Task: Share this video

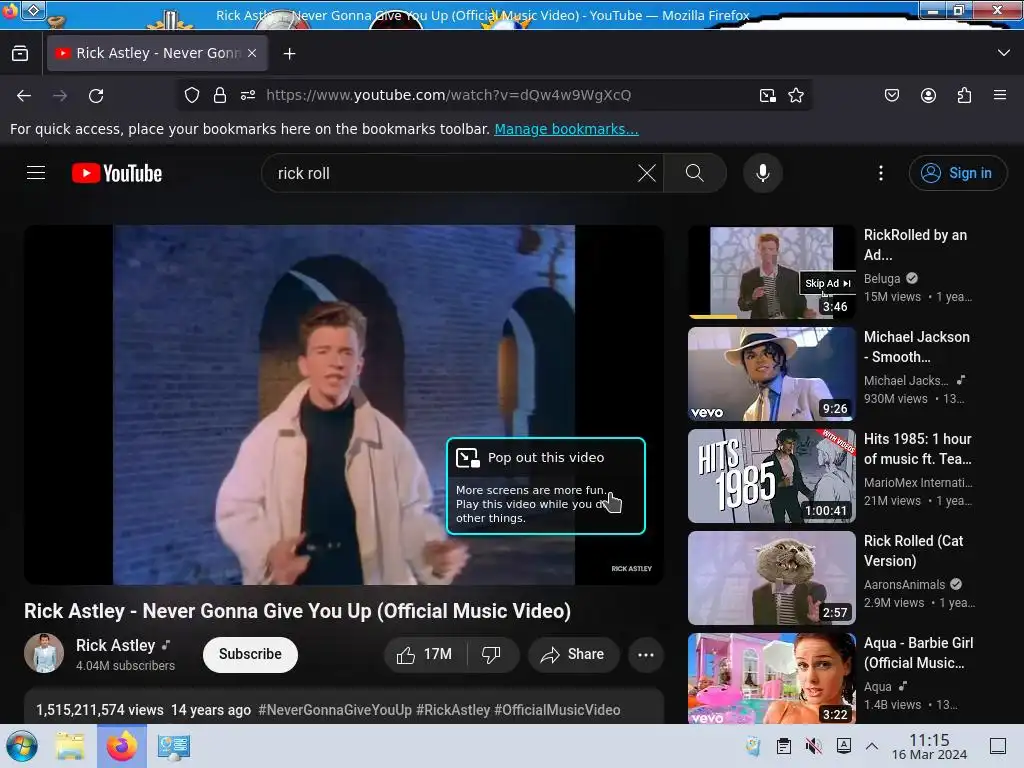Action: (573, 654)
